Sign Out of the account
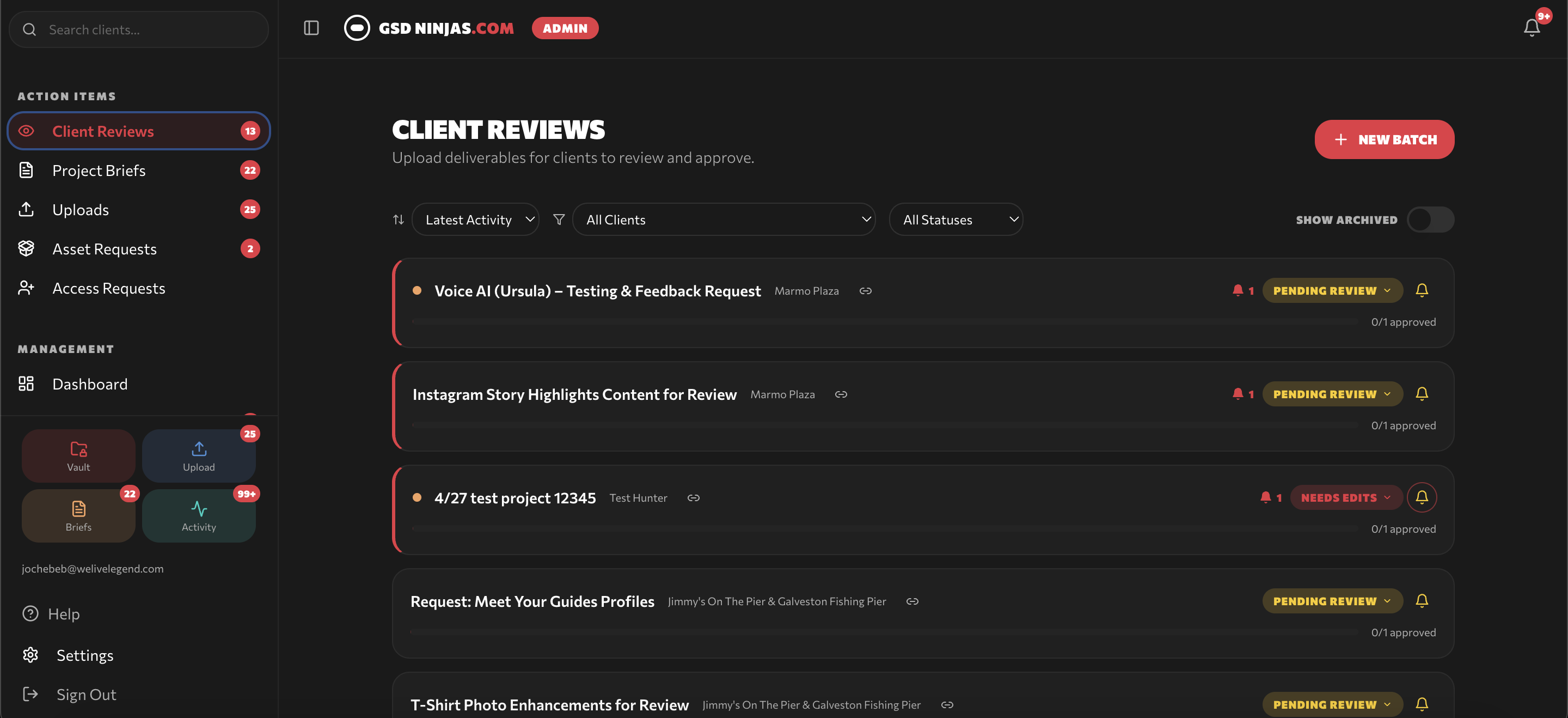Screen dimensions: 1568x718 [x=85, y=694]
